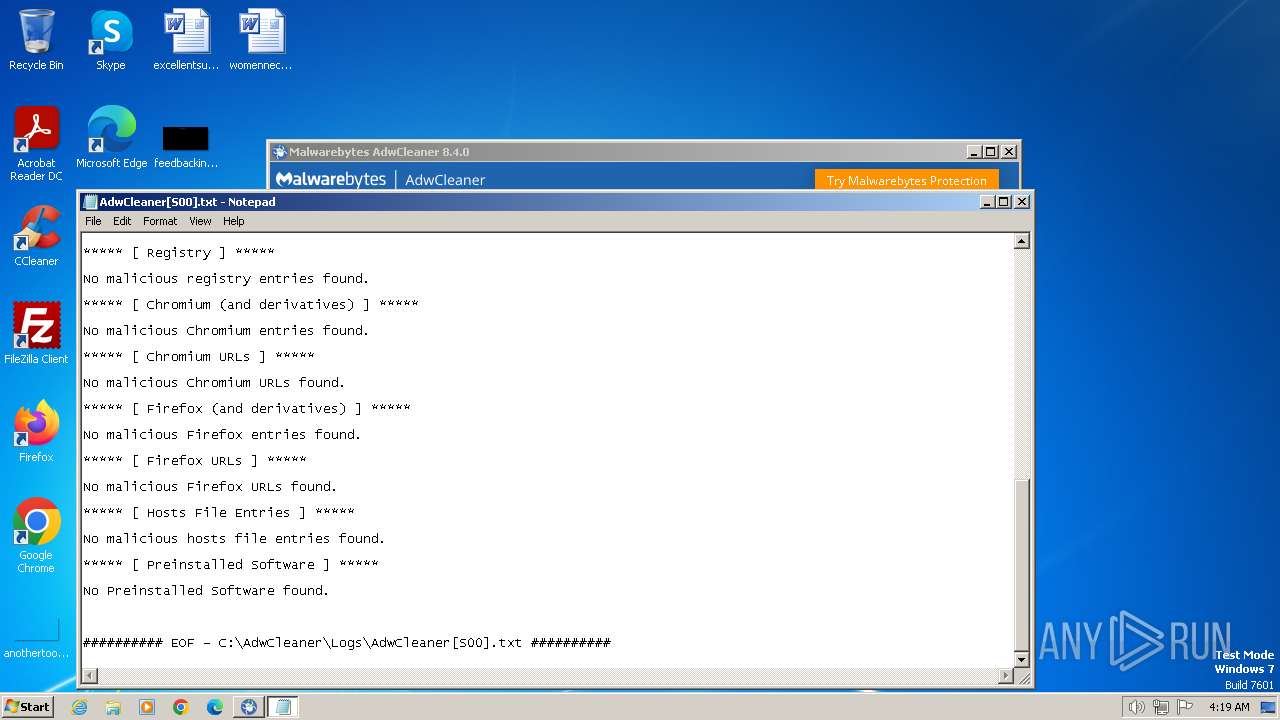Open Chrome from the taskbar

(x=181, y=707)
